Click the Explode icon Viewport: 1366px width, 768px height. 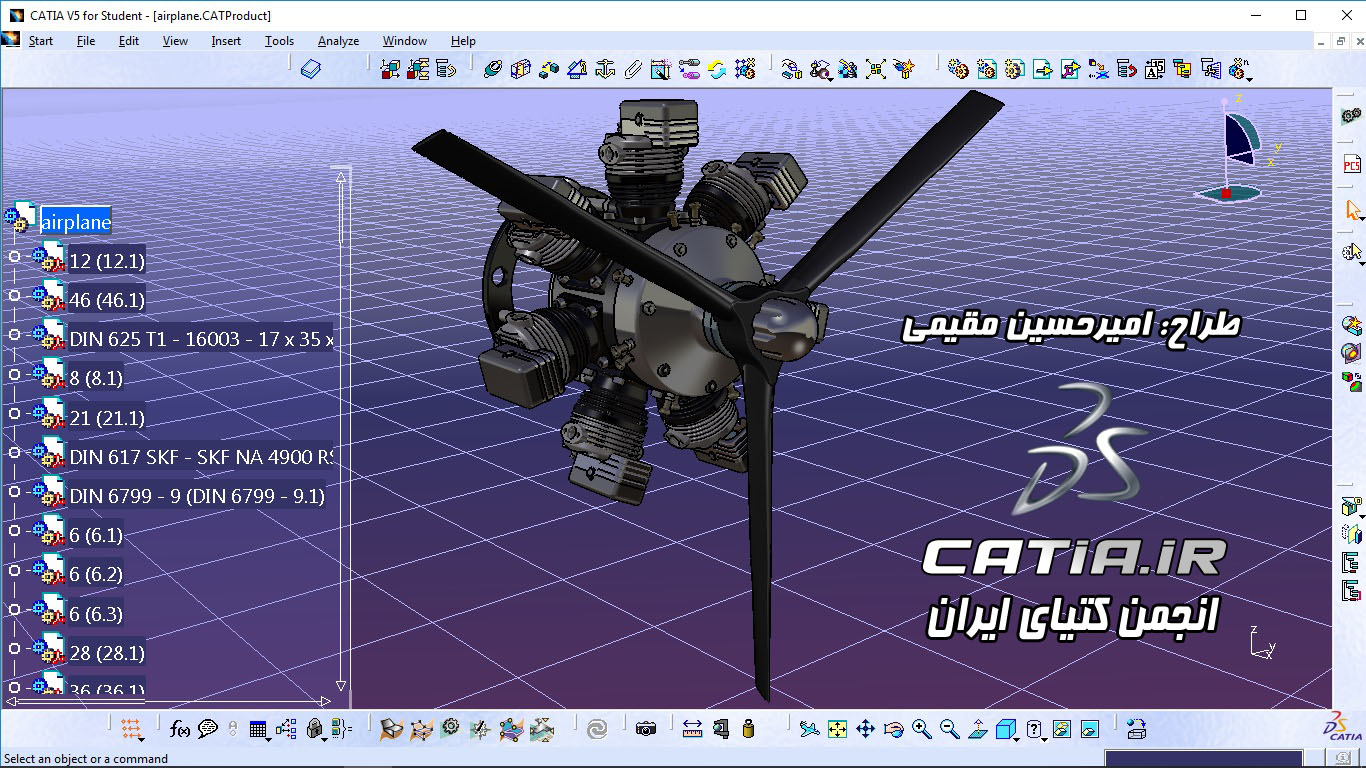876,69
